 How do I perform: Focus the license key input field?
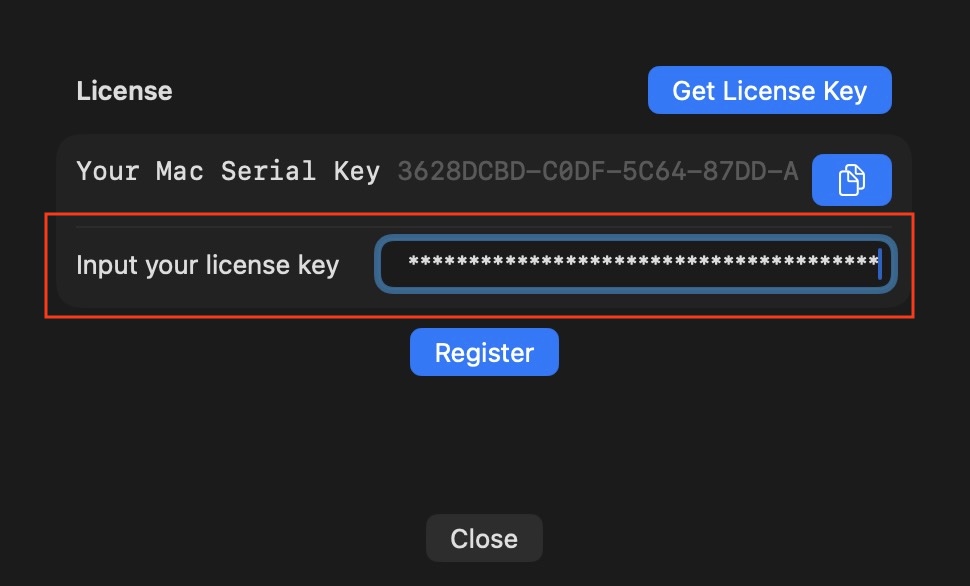(x=635, y=265)
